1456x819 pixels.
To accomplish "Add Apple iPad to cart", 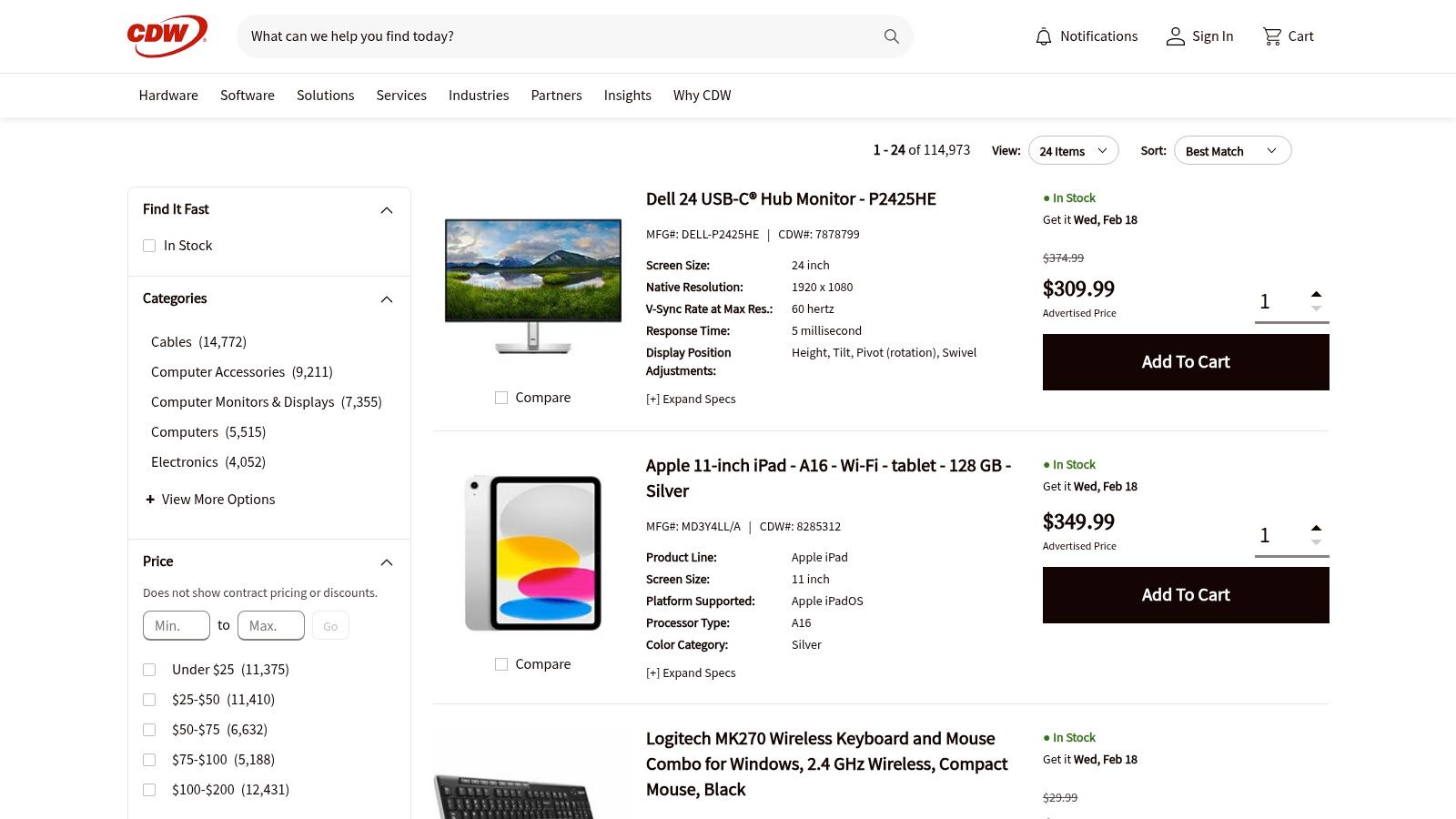I will click(x=1185, y=595).
